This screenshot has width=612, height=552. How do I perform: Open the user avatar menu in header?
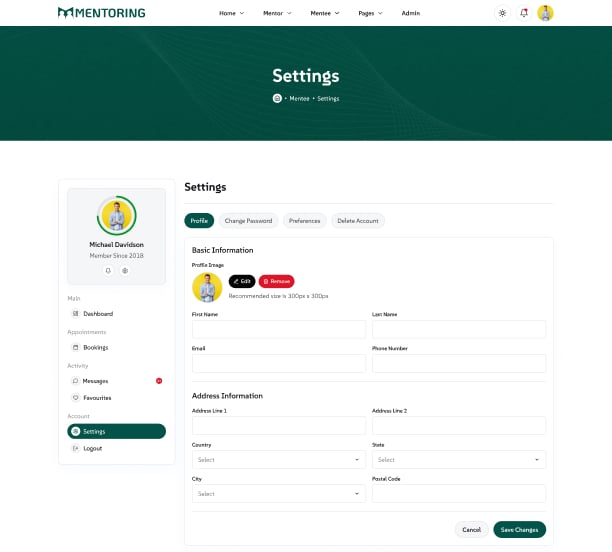pos(545,13)
